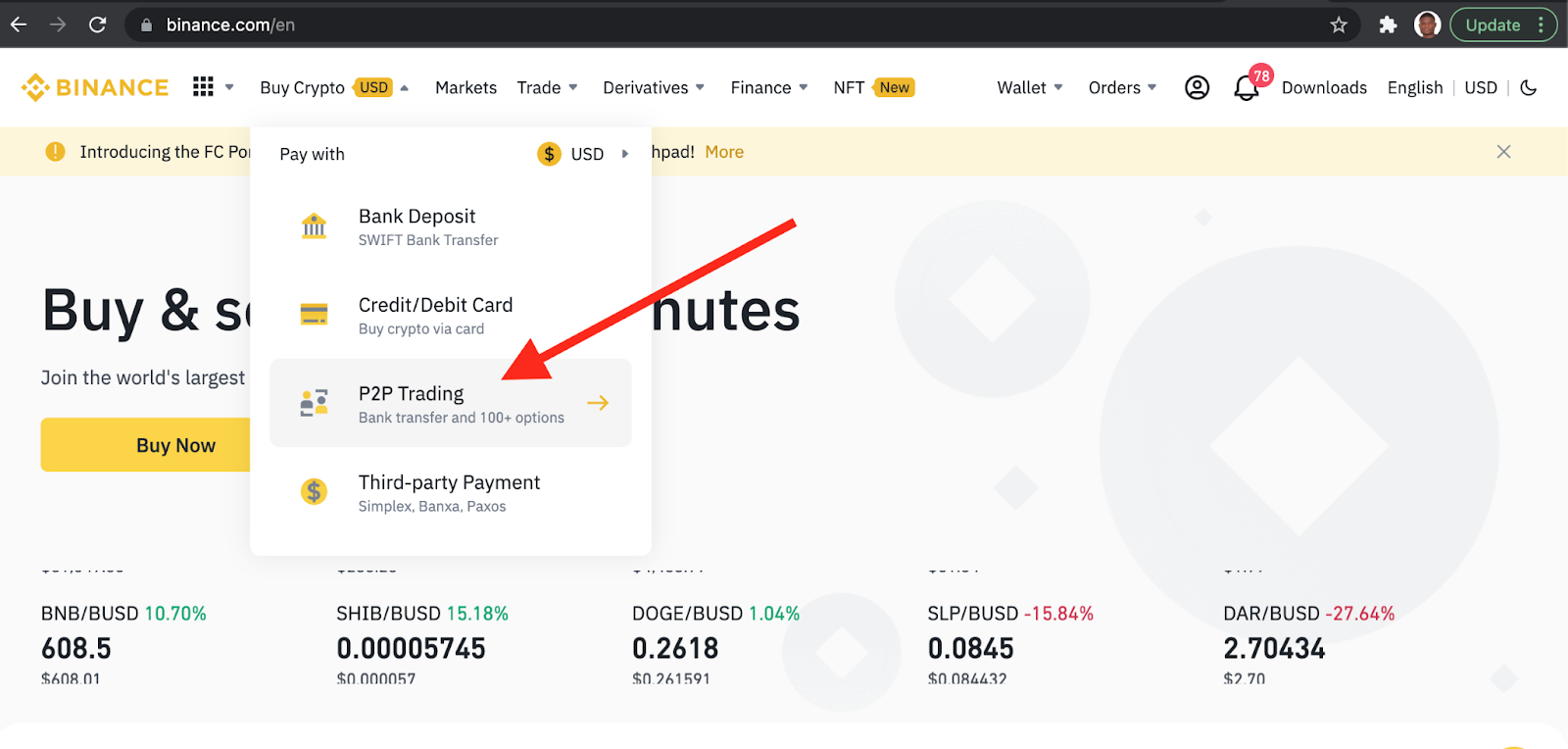Screen dimensions: 1568x749
Task: Open the DAR/BUSD market ticker
Action: [1309, 645]
